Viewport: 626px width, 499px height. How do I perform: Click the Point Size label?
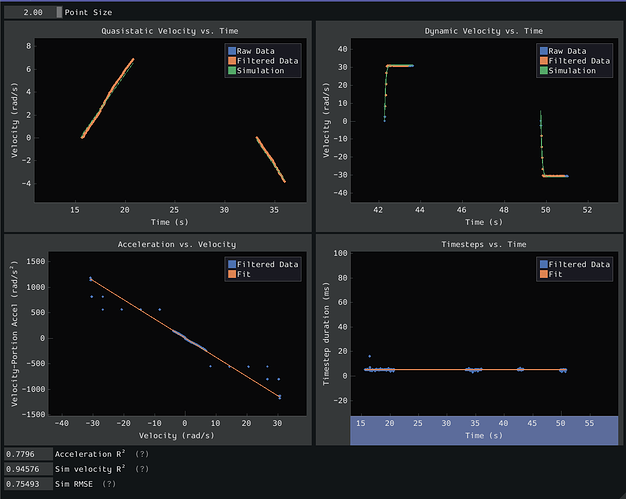88,12
